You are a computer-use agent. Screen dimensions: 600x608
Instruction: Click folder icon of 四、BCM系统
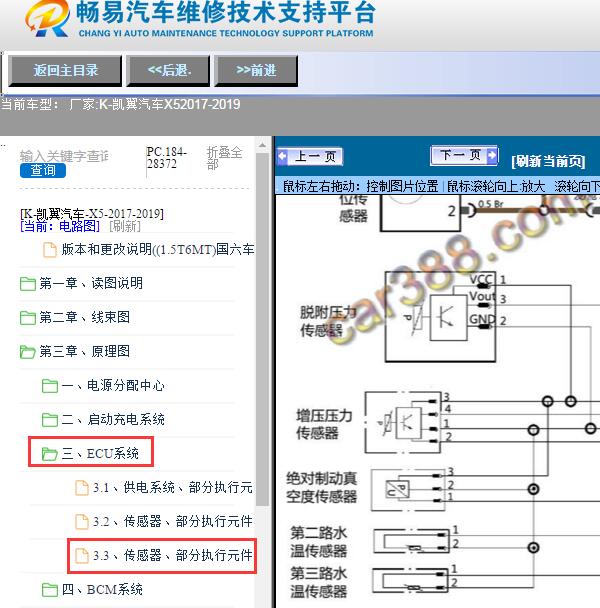pyautogui.click(x=50, y=591)
